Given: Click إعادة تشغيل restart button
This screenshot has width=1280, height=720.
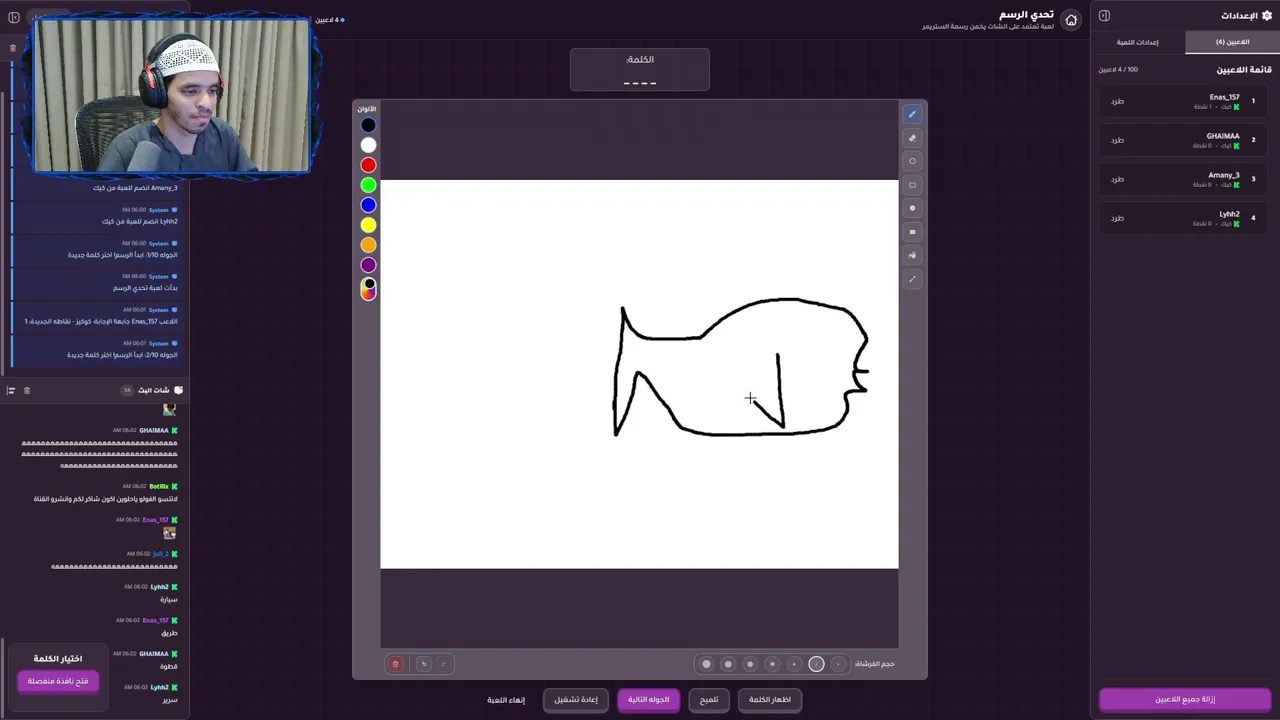Looking at the screenshot, I should (x=576, y=699).
